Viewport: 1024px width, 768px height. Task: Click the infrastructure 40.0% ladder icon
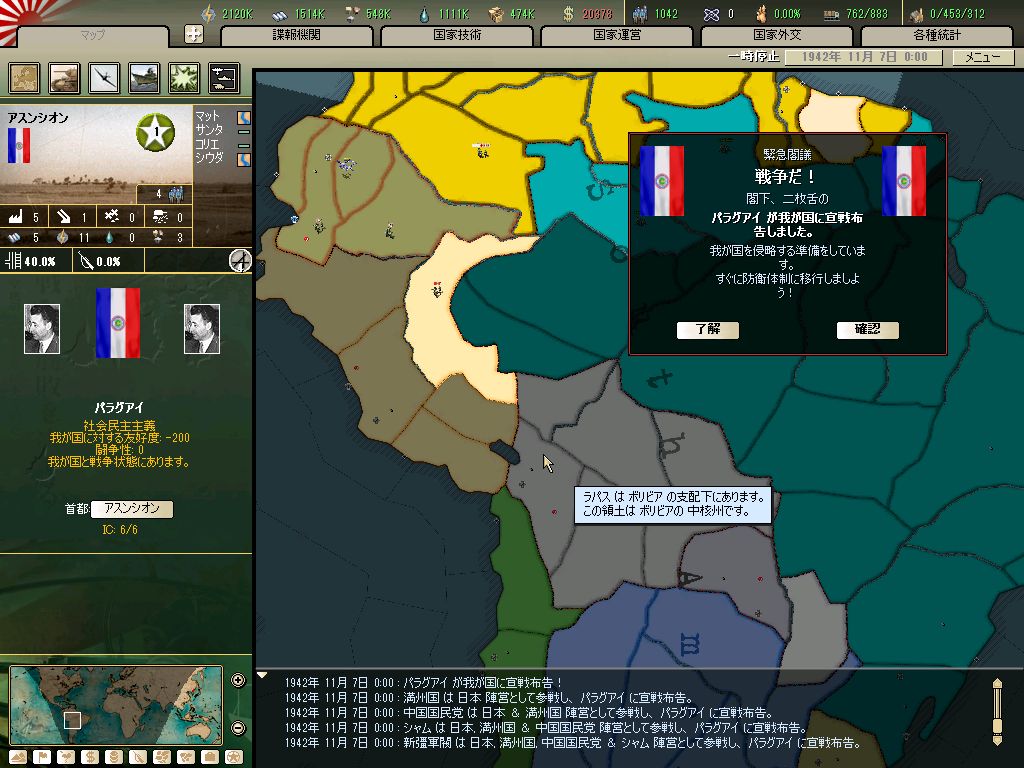click(x=13, y=261)
